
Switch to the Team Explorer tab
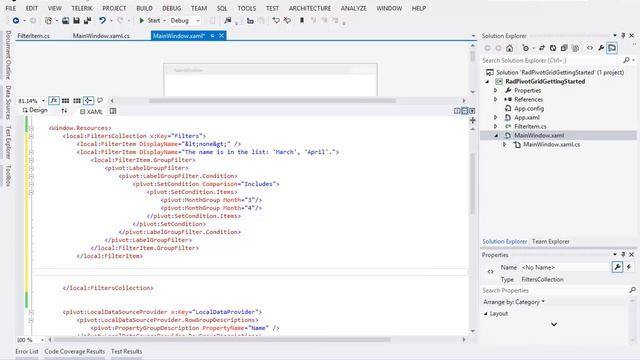(x=551, y=241)
